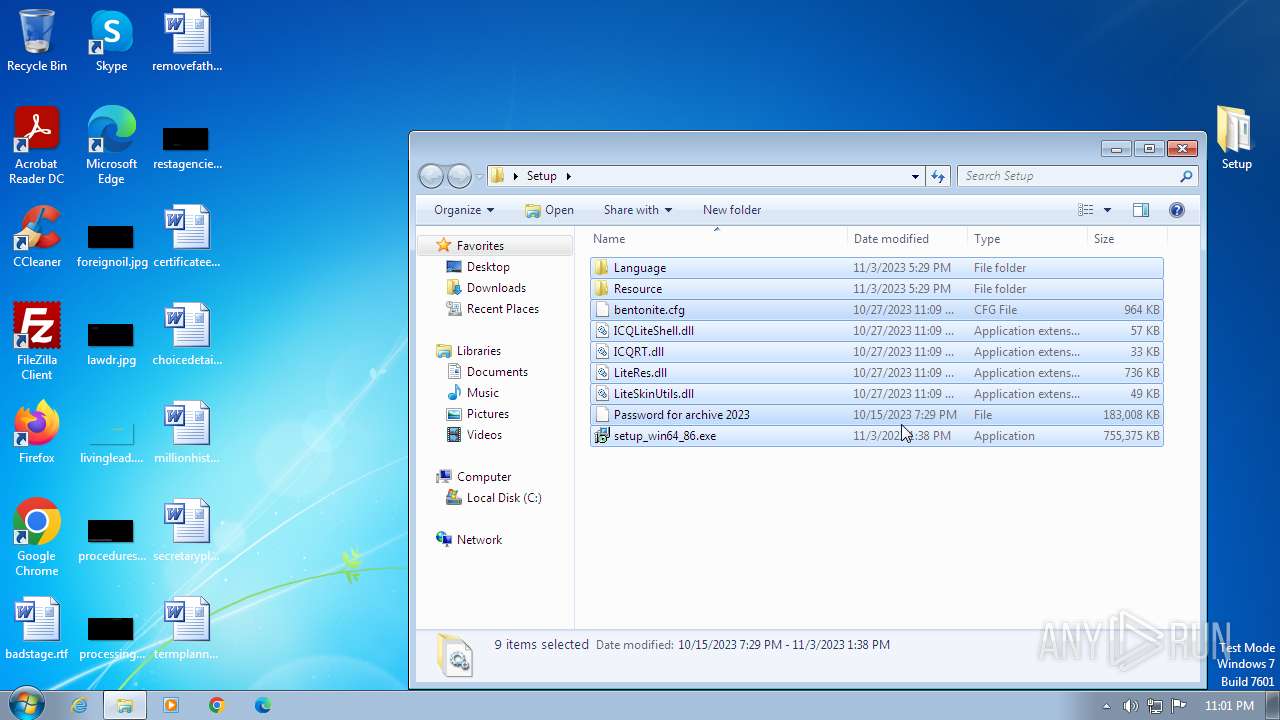Viewport: 1280px width, 720px height.
Task: Open Documents library
Action: pyautogui.click(x=497, y=372)
